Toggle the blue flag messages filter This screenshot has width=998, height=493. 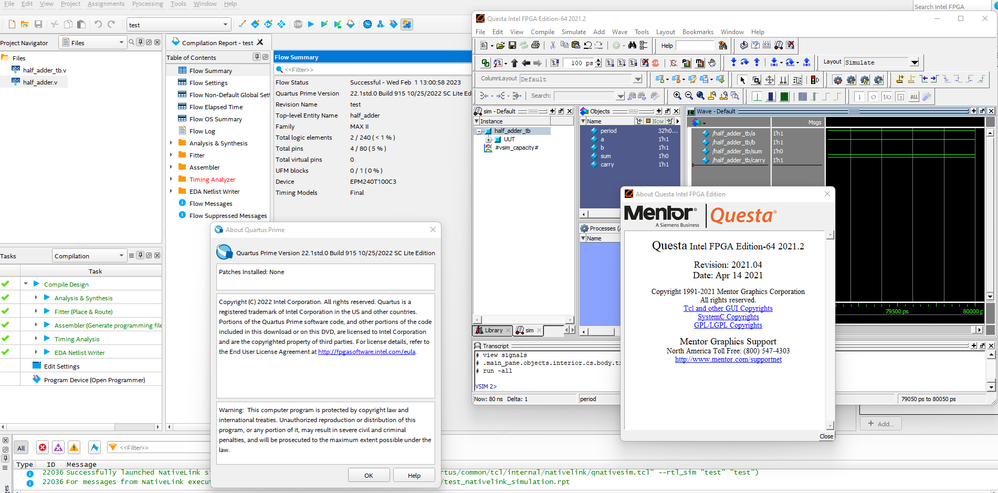[94, 447]
